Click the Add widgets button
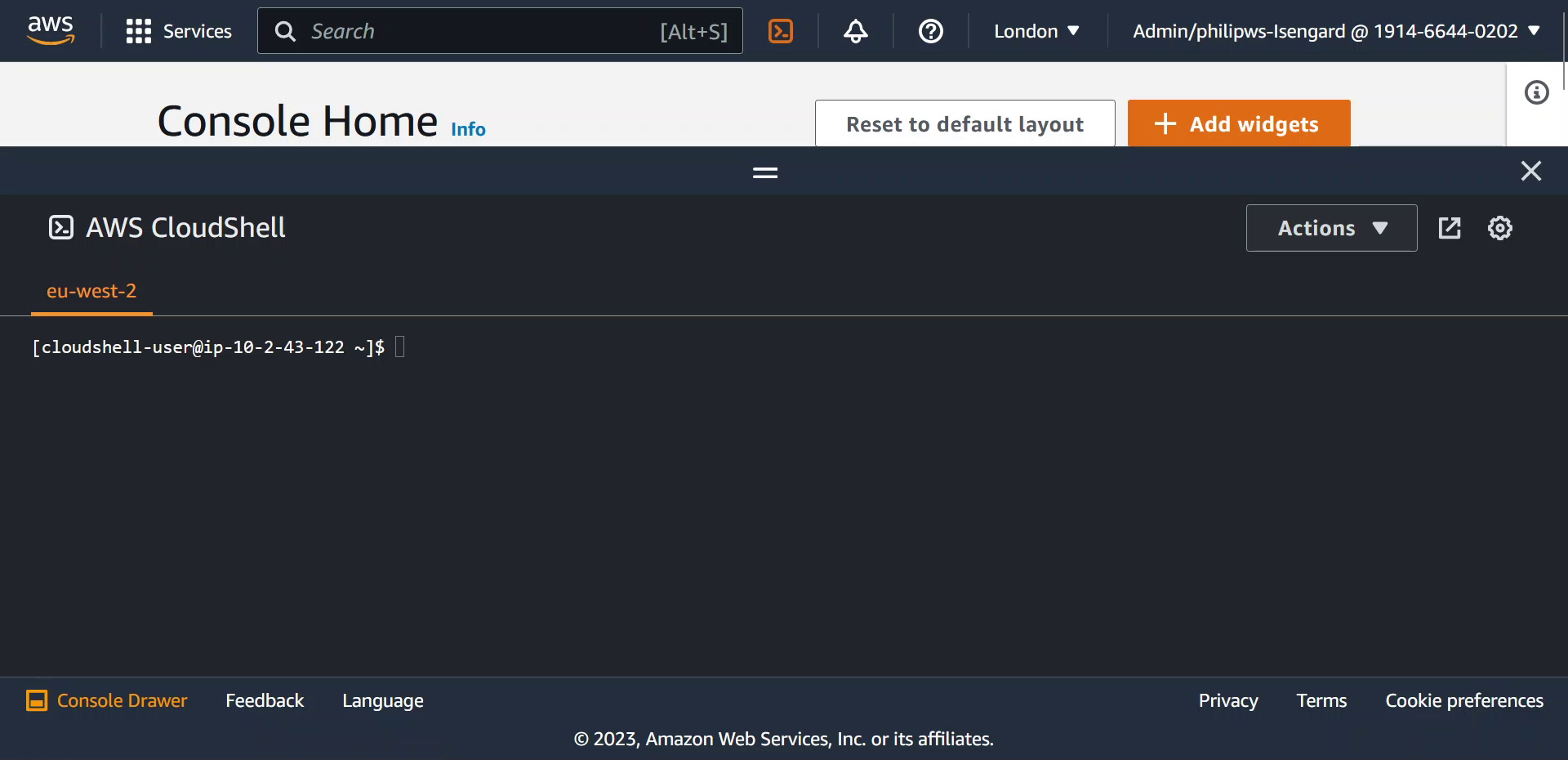 click(1239, 123)
